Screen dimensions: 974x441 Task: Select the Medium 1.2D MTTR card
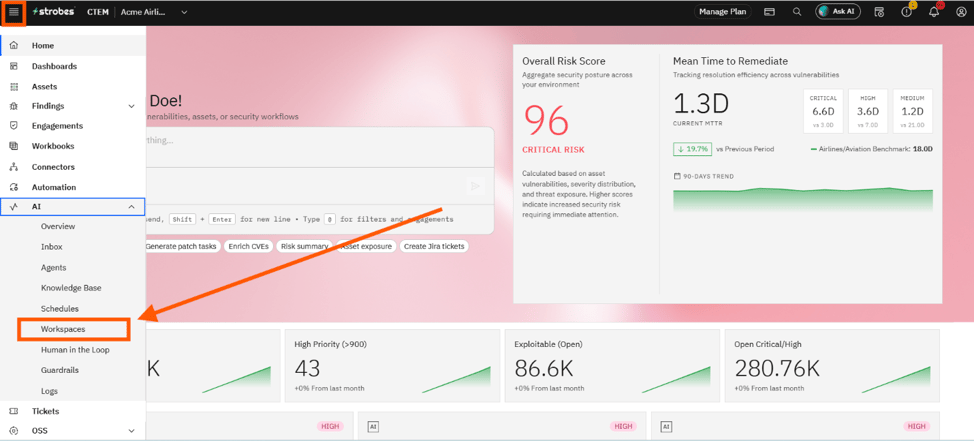click(913, 112)
